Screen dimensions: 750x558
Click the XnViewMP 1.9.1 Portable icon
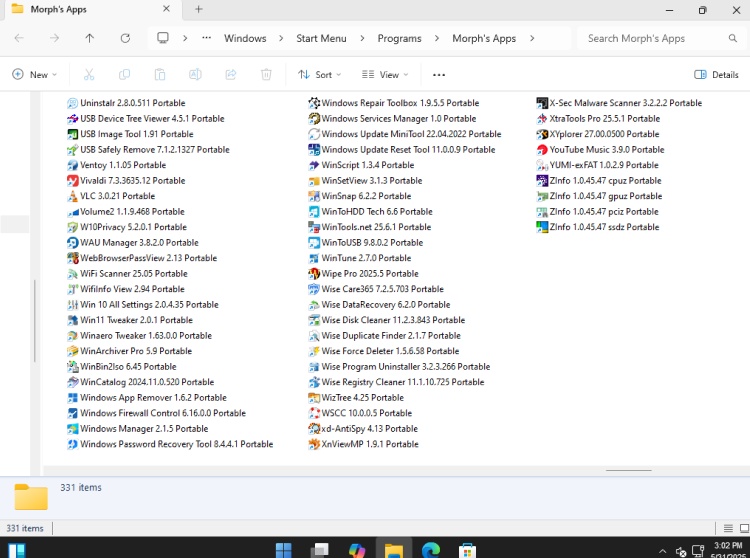point(314,444)
